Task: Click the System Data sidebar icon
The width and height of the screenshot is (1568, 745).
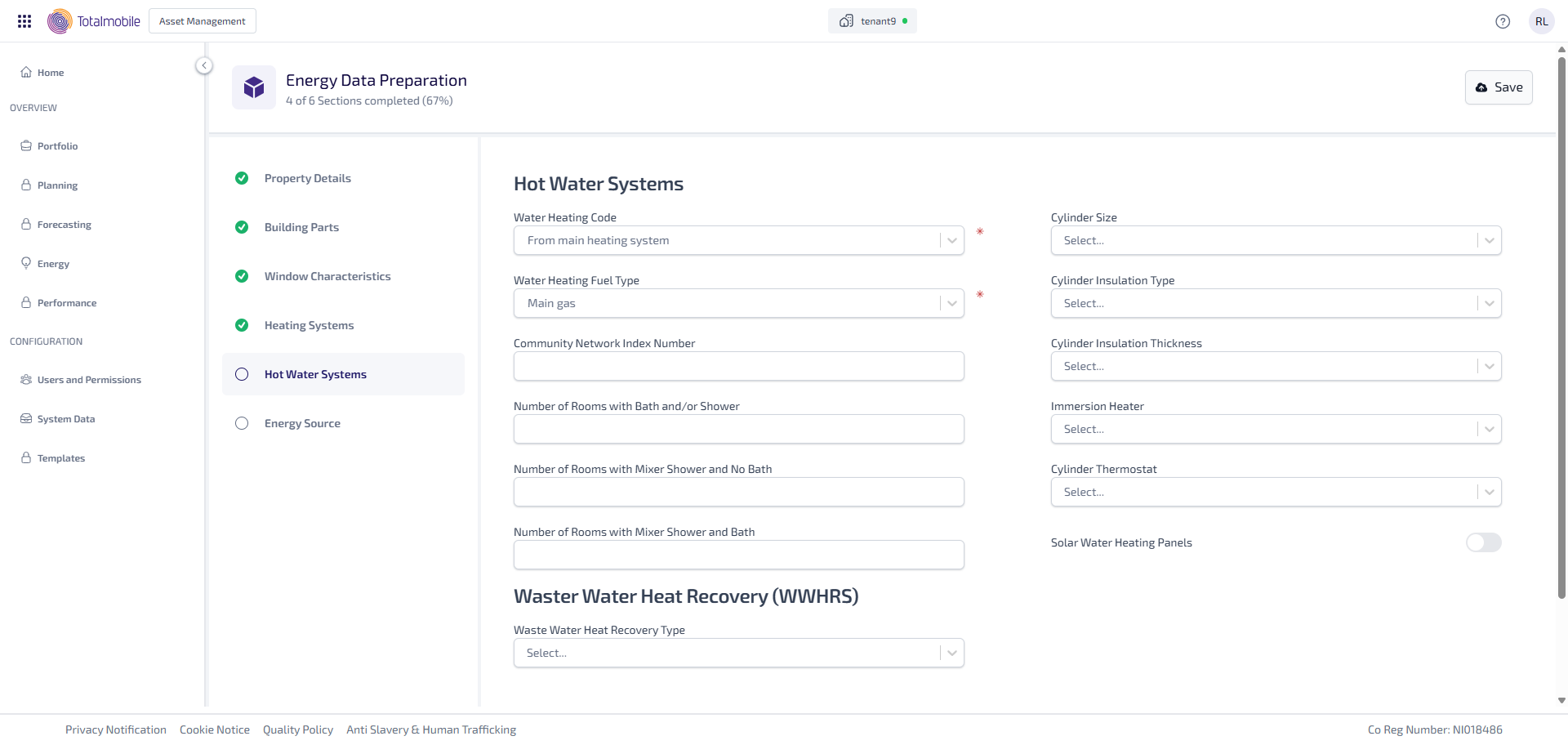Action: [26, 418]
